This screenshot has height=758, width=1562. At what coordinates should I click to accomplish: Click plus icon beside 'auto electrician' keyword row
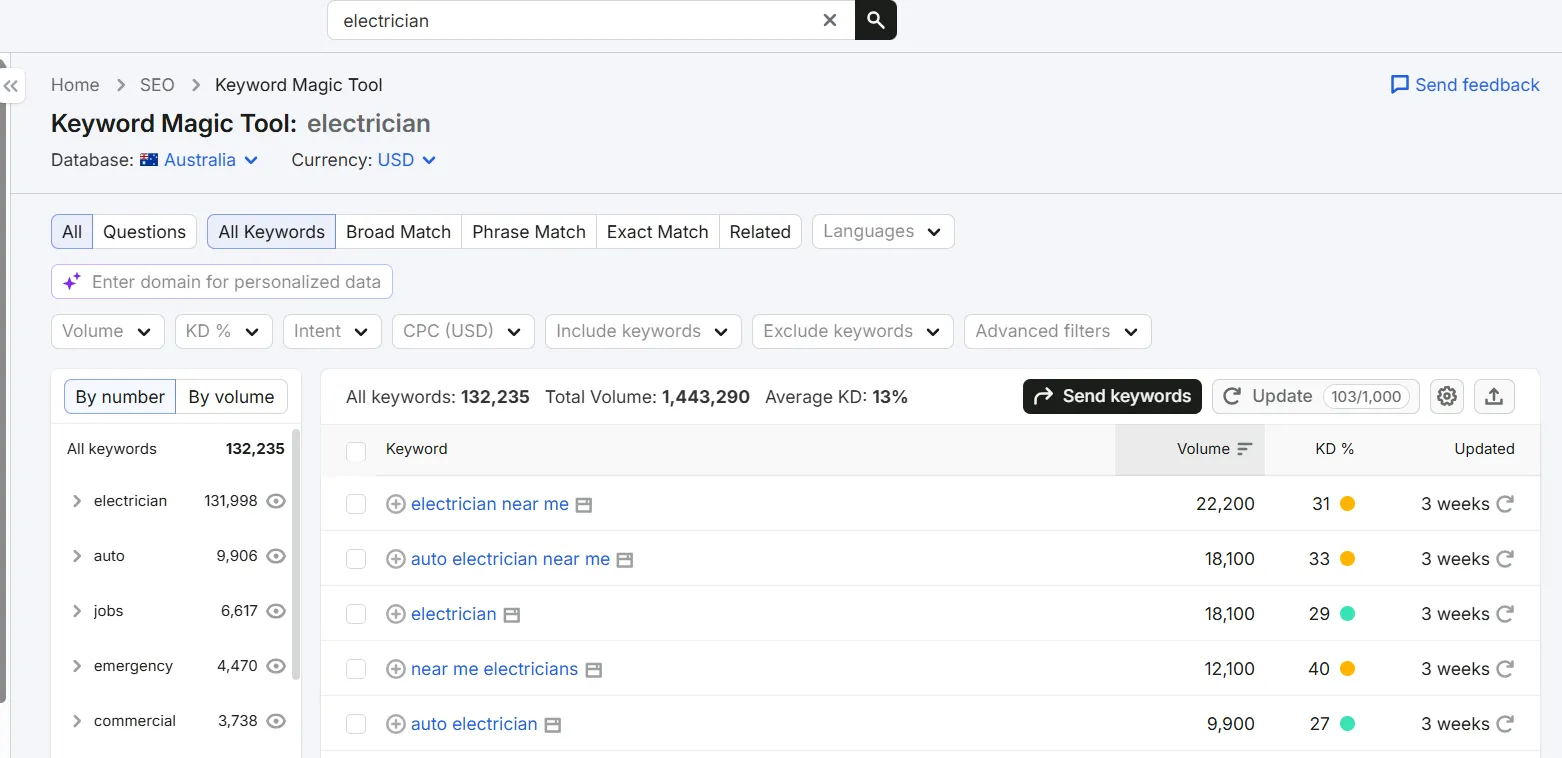pos(396,724)
